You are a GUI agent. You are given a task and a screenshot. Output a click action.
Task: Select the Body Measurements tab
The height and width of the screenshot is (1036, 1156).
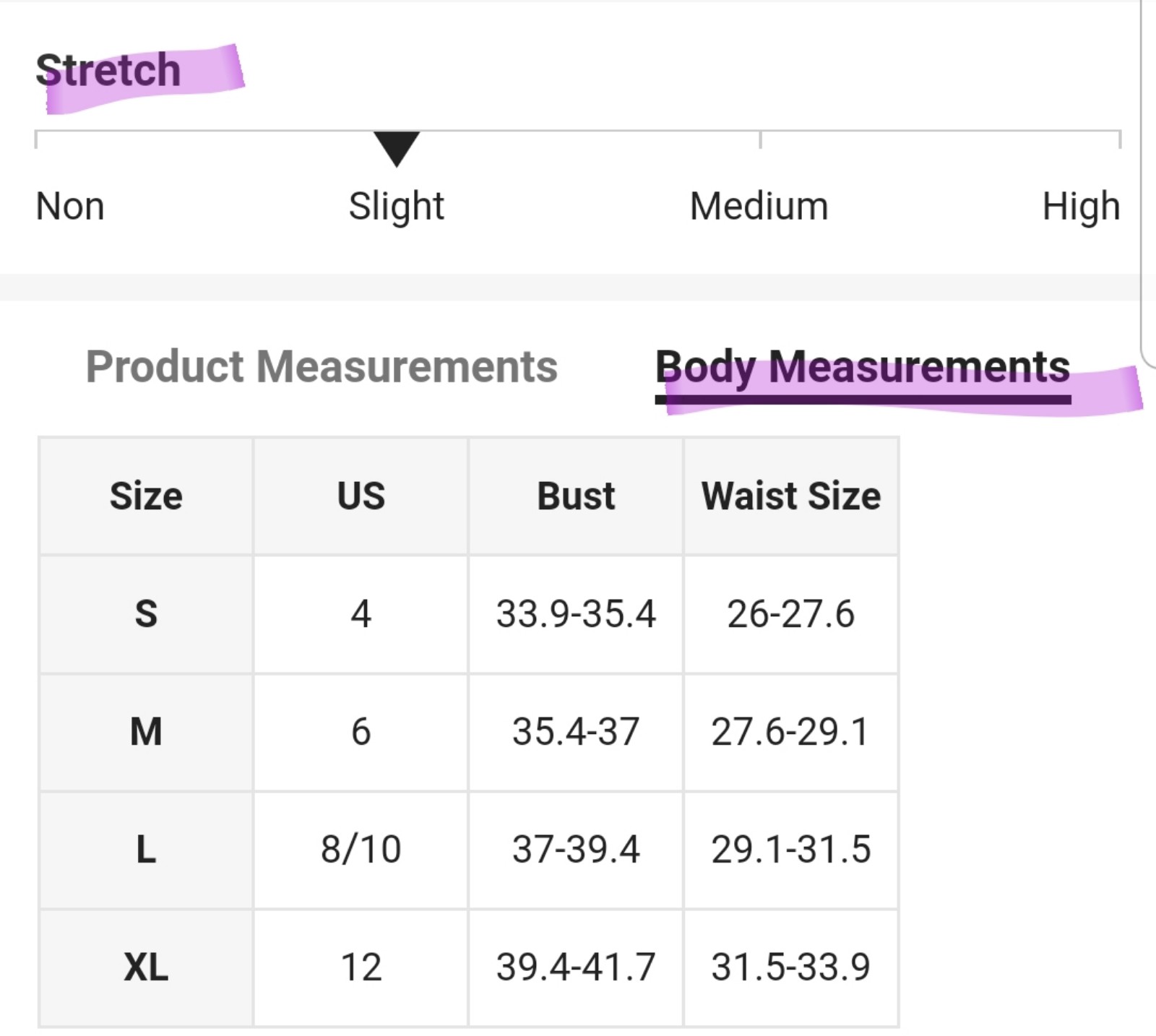pyautogui.click(x=863, y=368)
